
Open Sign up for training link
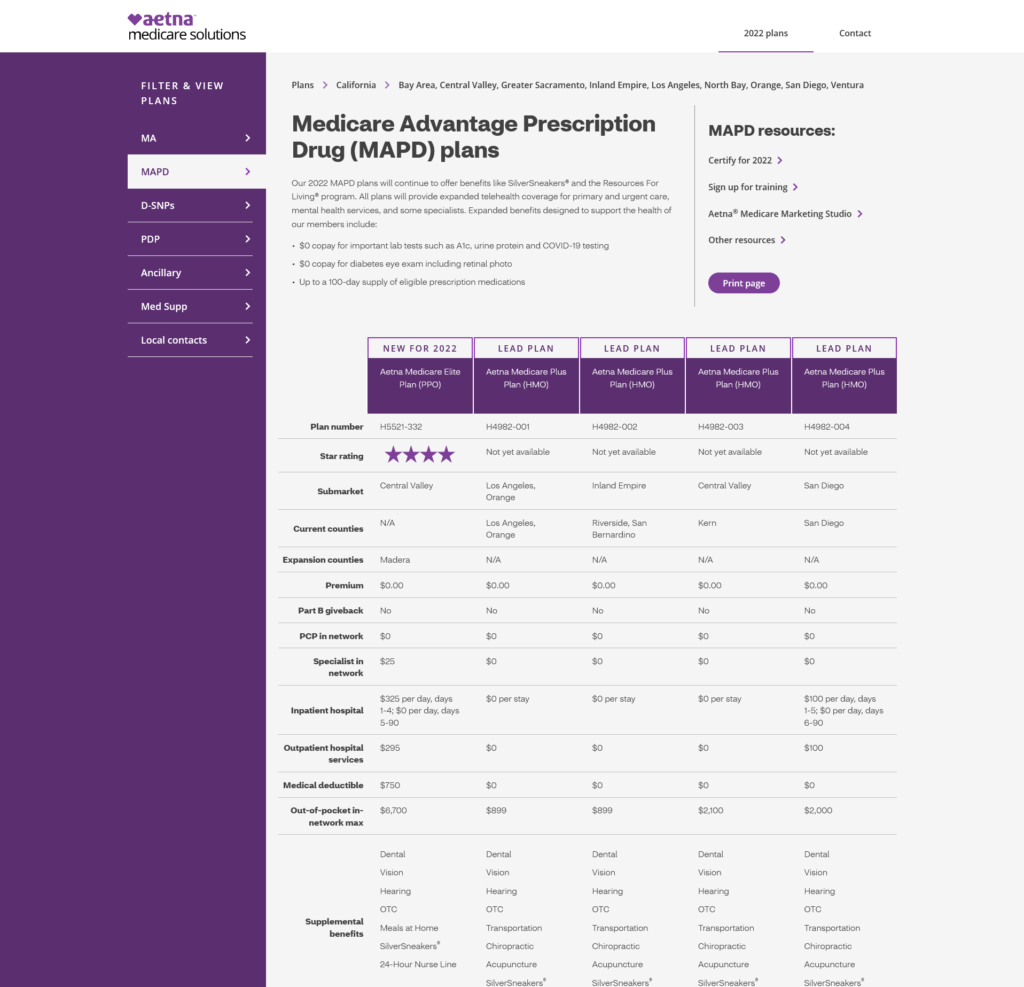pos(748,187)
